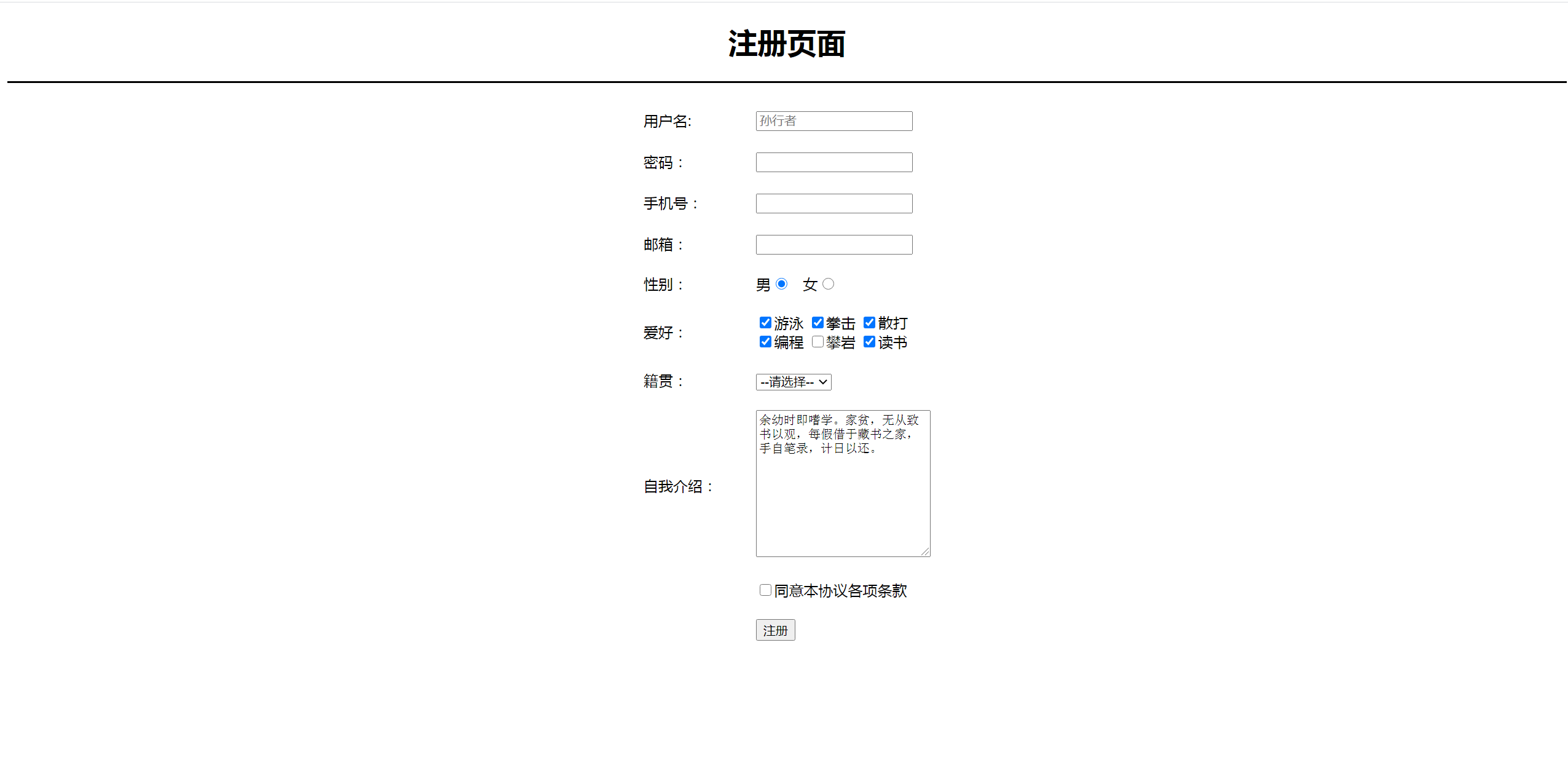Uncheck the 读书 checkbox
The height and width of the screenshot is (779, 1568).
pos(869,342)
